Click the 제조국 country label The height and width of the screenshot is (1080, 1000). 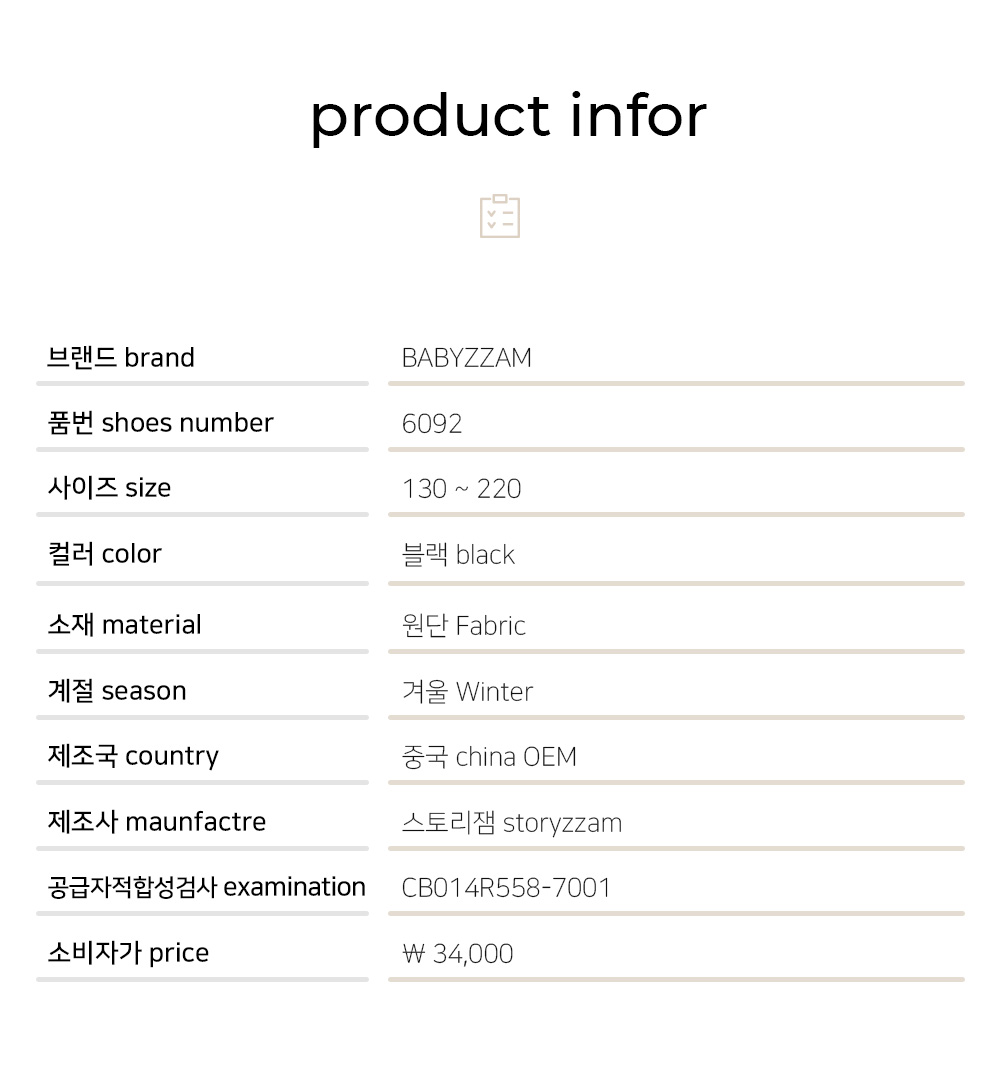click(133, 756)
